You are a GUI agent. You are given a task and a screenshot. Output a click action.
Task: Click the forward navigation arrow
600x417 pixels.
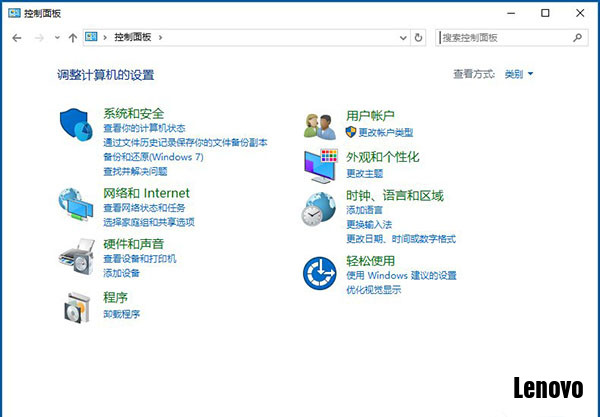point(39,37)
